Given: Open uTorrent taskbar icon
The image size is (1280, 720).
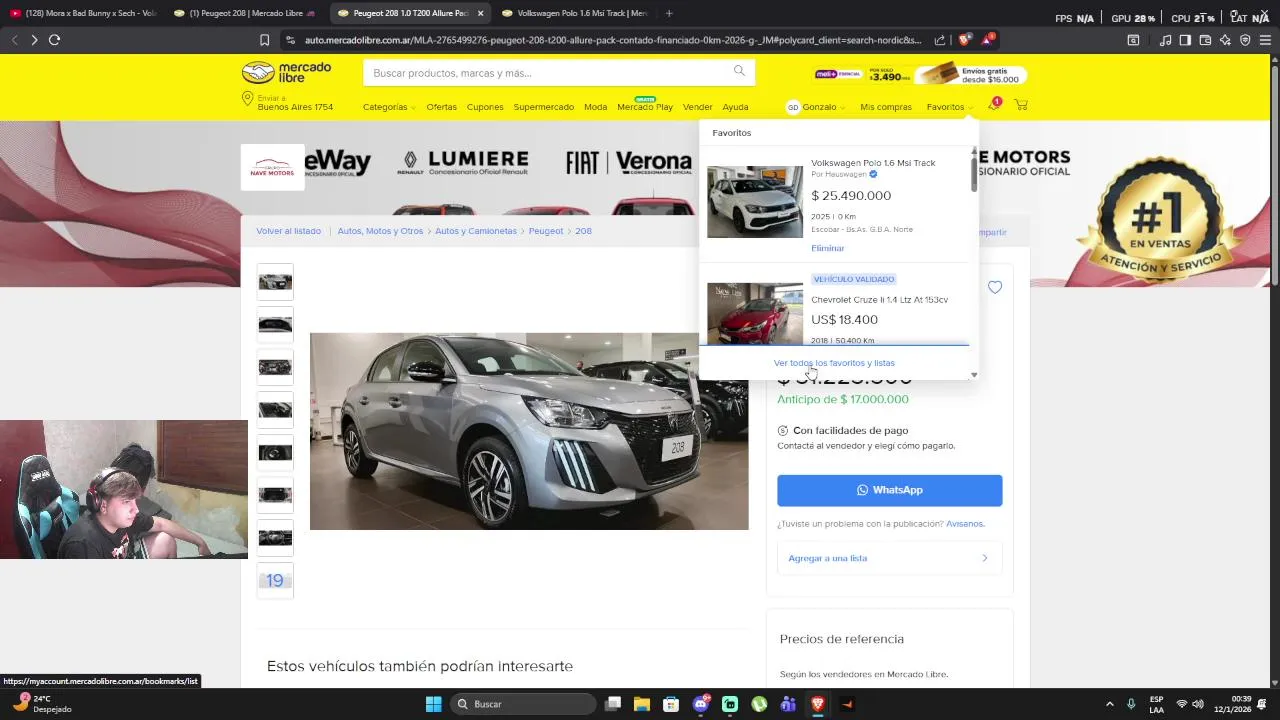Looking at the screenshot, I should click(x=759, y=704).
